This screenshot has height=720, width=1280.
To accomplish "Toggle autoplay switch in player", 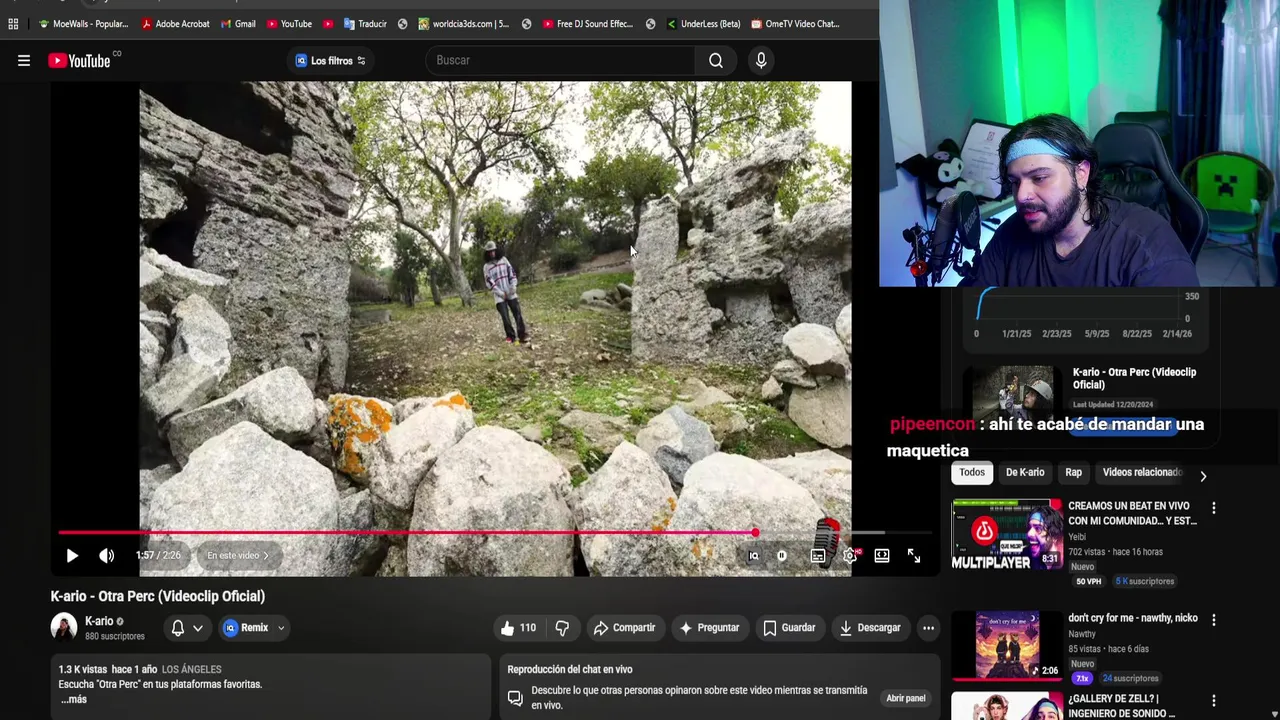I will point(782,556).
